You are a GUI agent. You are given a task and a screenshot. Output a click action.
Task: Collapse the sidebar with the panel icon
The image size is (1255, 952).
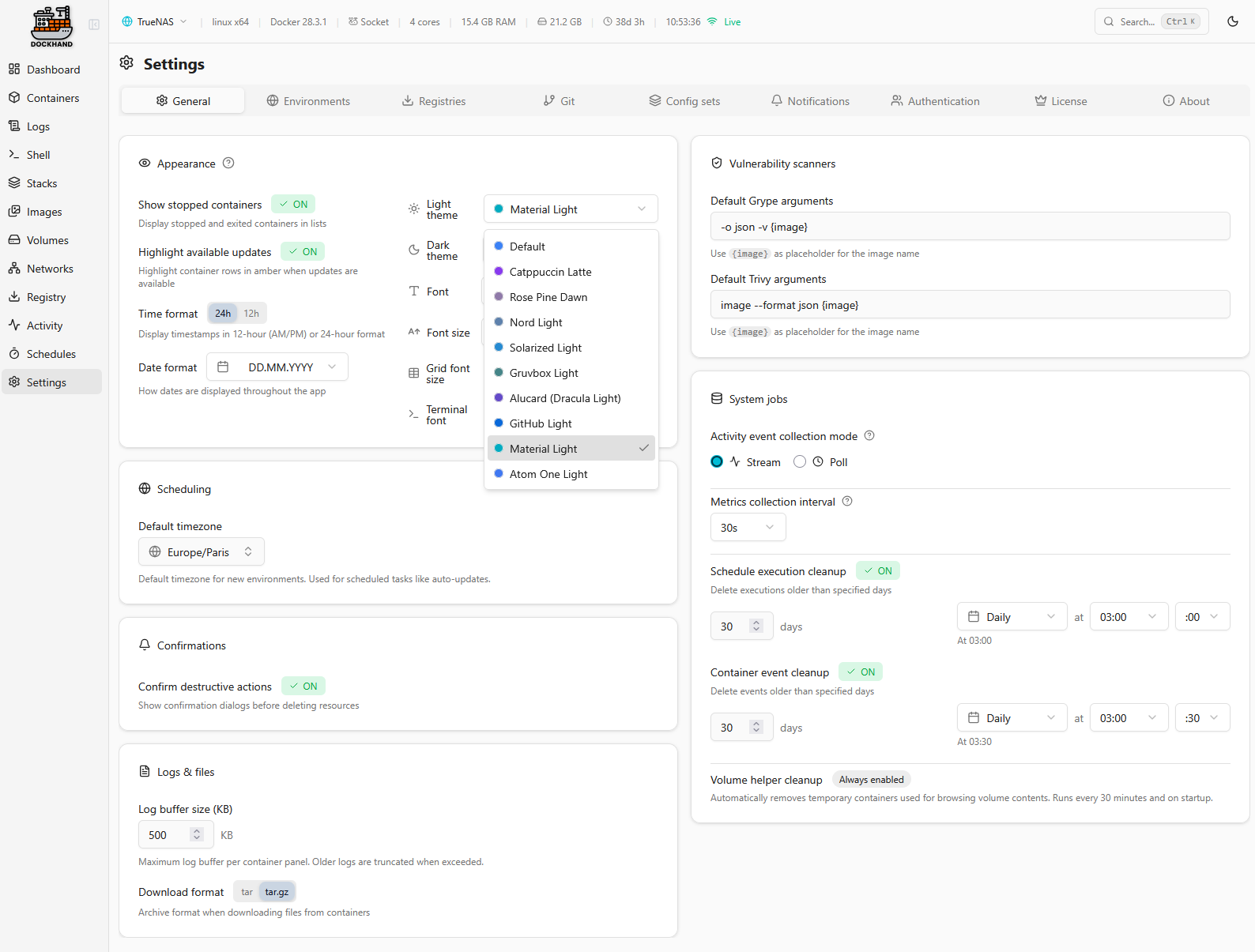[x=94, y=24]
